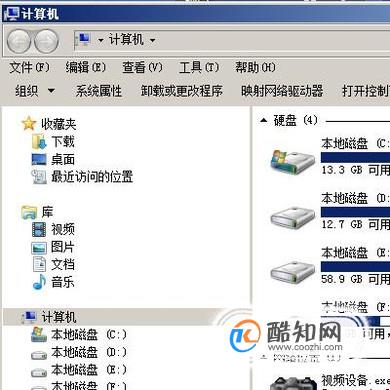390x390 pixels.
Task: Click the 文档 documents library icon
Action: click(39, 265)
